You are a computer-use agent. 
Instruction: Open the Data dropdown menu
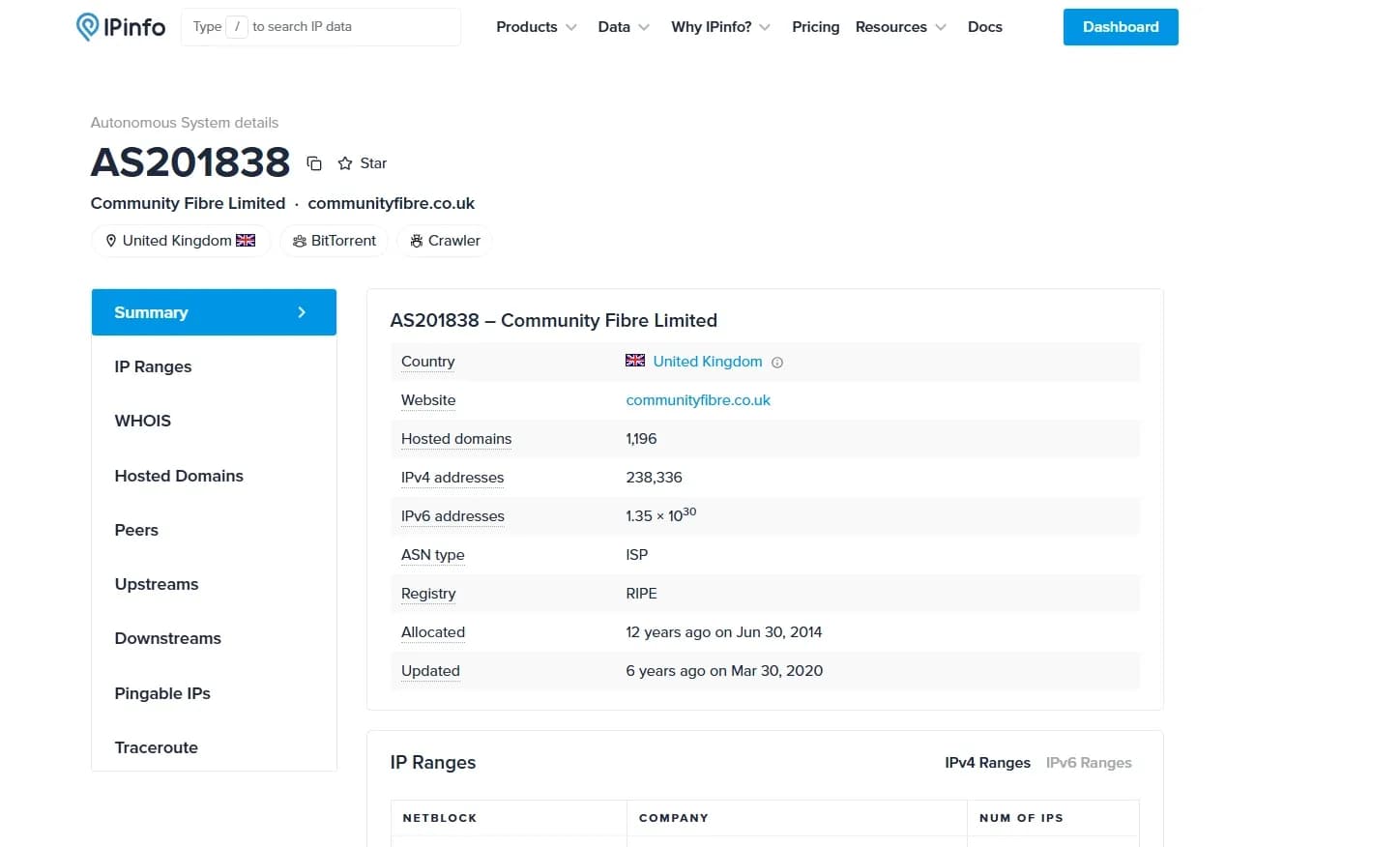pyautogui.click(x=623, y=27)
